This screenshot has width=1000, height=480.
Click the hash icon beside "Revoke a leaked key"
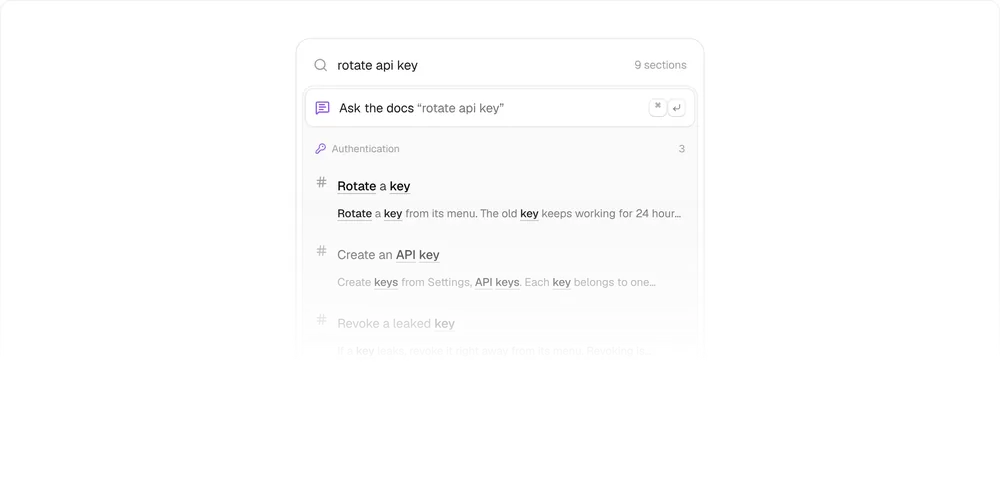click(x=321, y=320)
